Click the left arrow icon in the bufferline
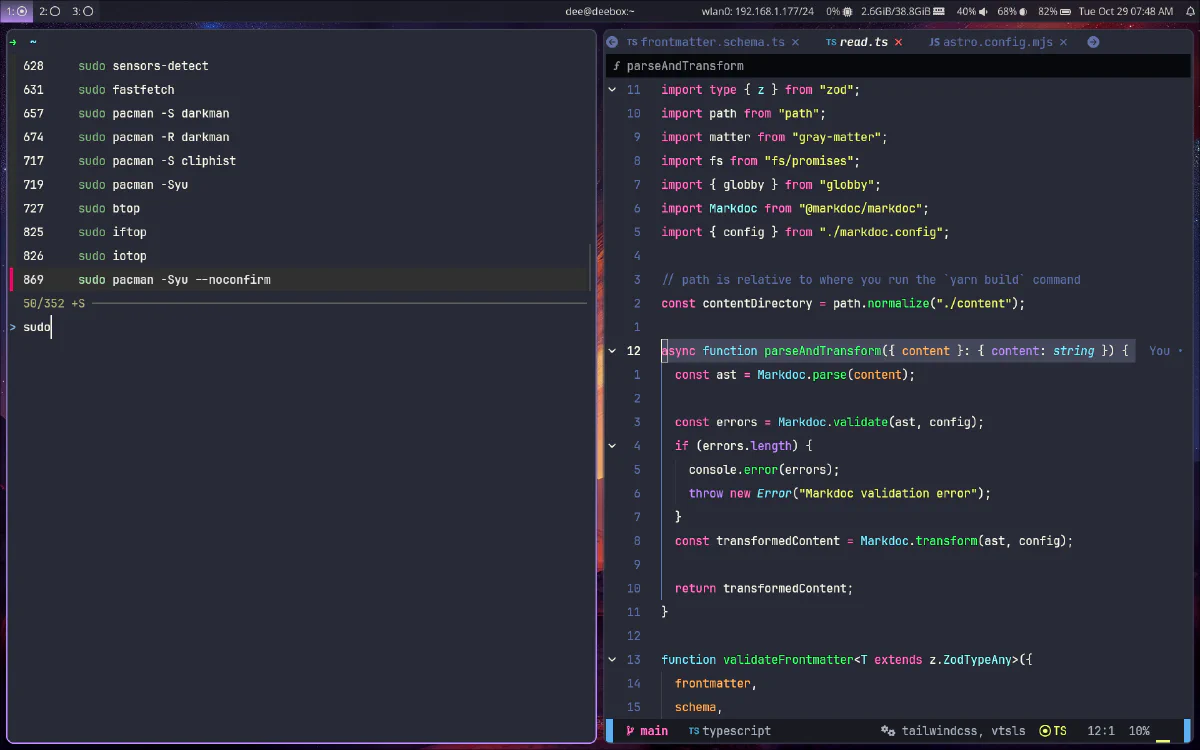This screenshot has height=750, width=1200. pyautogui.click(x=610, y=42)
